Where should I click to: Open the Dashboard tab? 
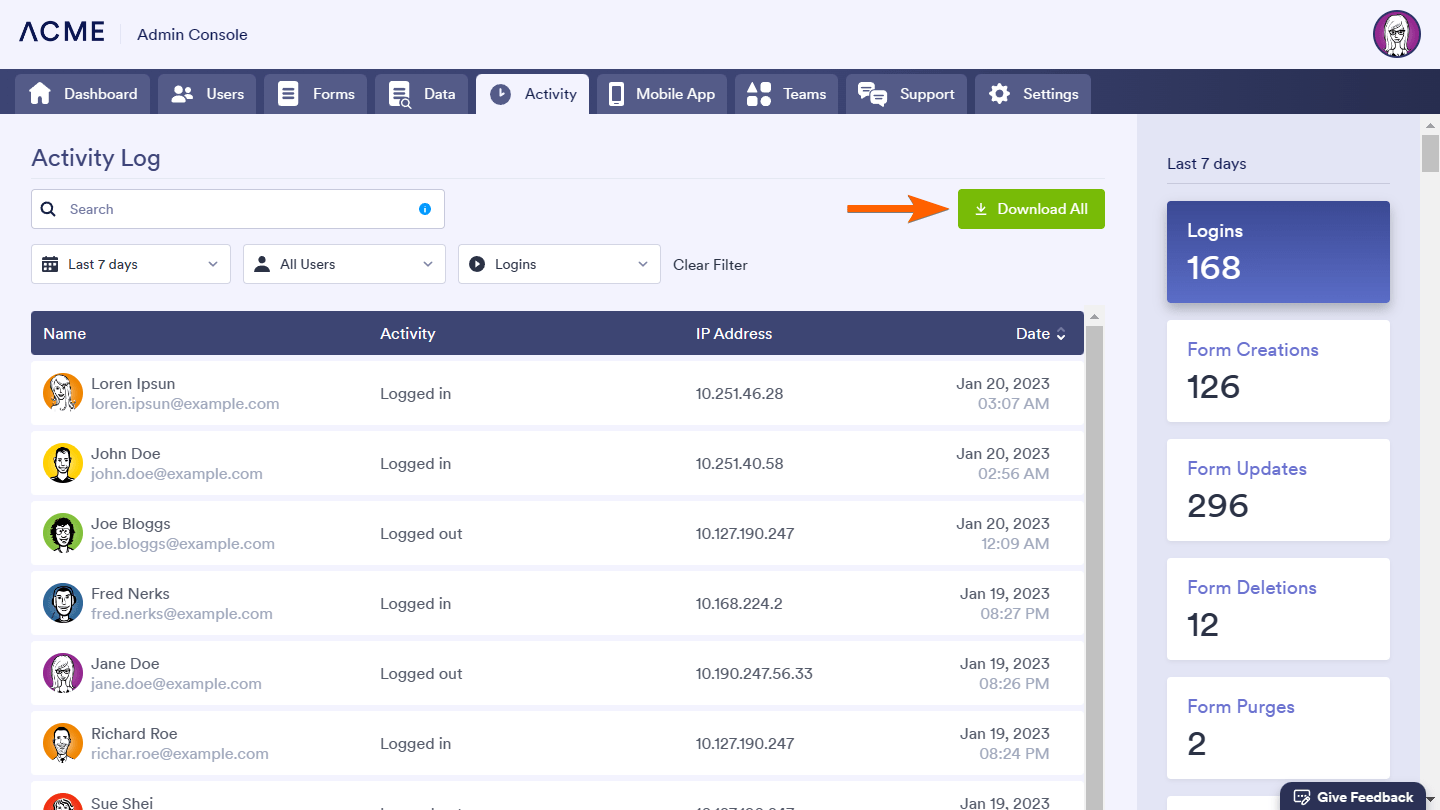point(83,94)
